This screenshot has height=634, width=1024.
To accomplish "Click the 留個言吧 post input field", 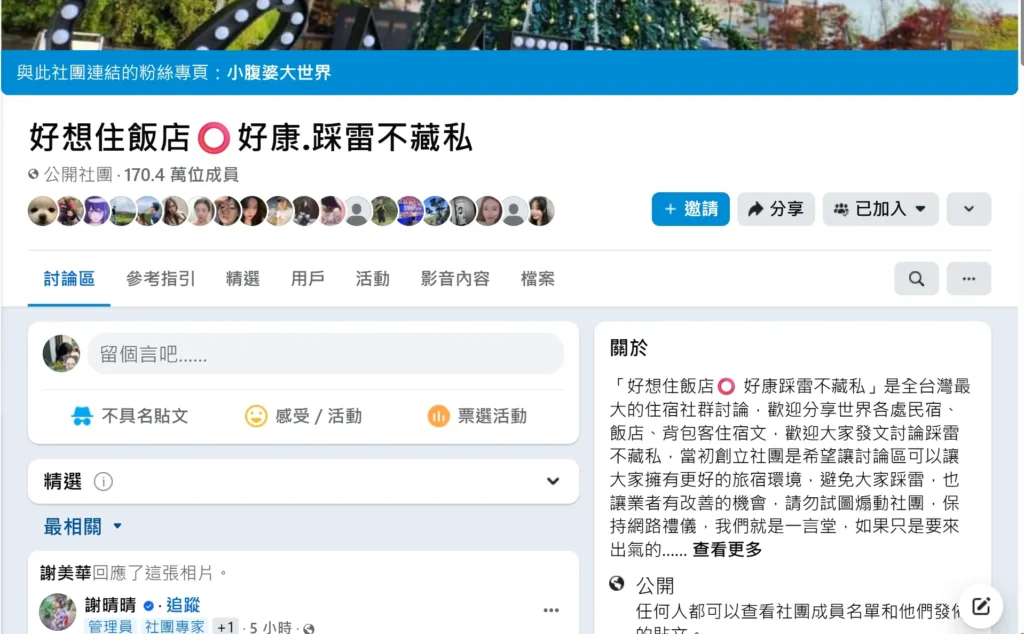I will 325,354.
